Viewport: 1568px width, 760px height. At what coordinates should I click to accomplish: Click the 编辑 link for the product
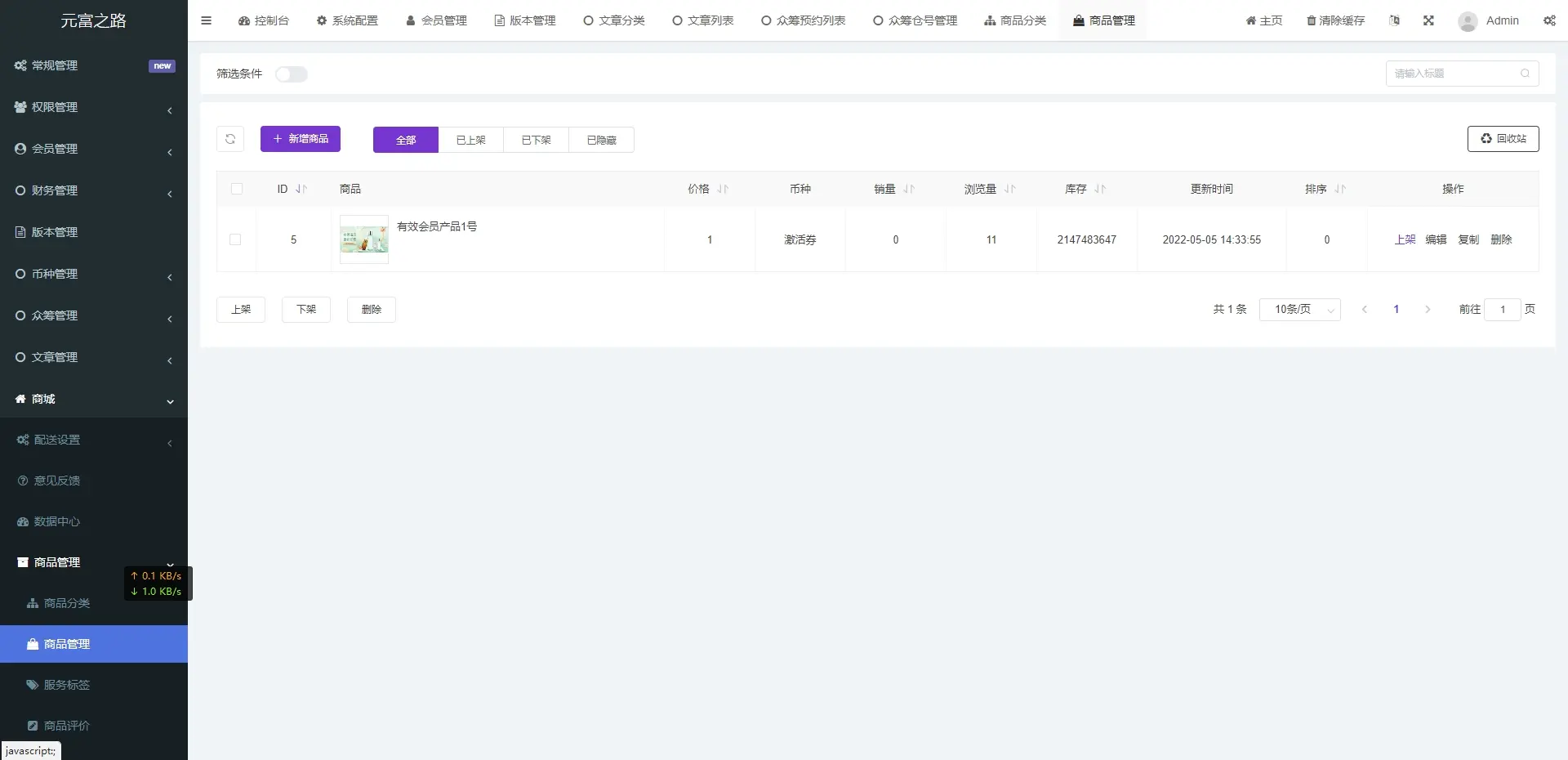click(1436, 239)
